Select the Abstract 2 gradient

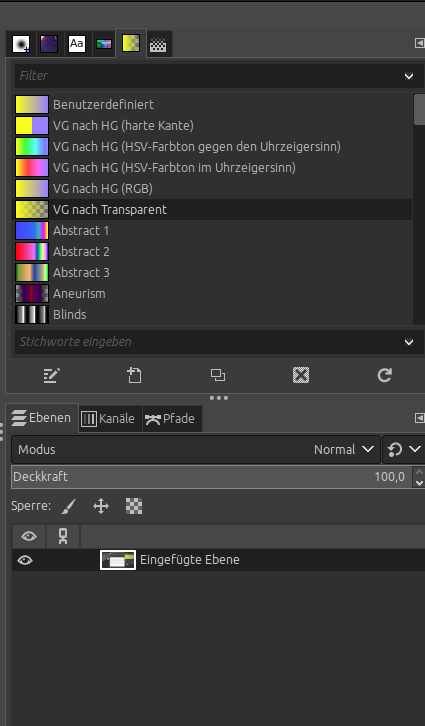pos(212,252)
